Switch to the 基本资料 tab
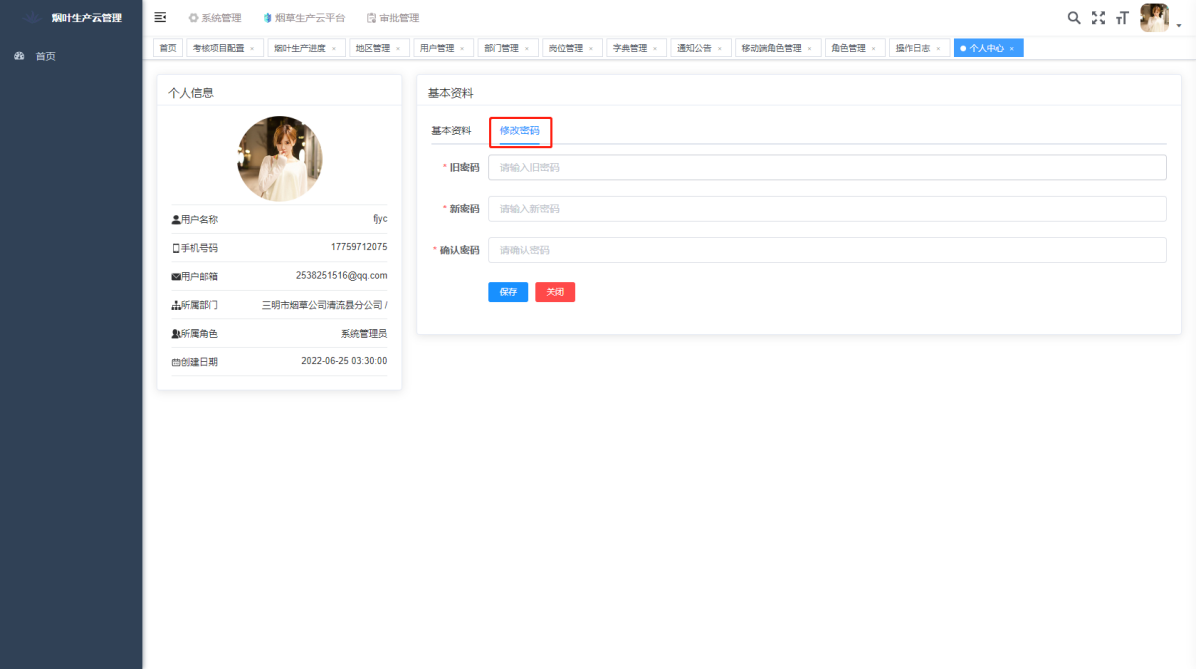Screen dimensions: 1196x669 [451, 131]
